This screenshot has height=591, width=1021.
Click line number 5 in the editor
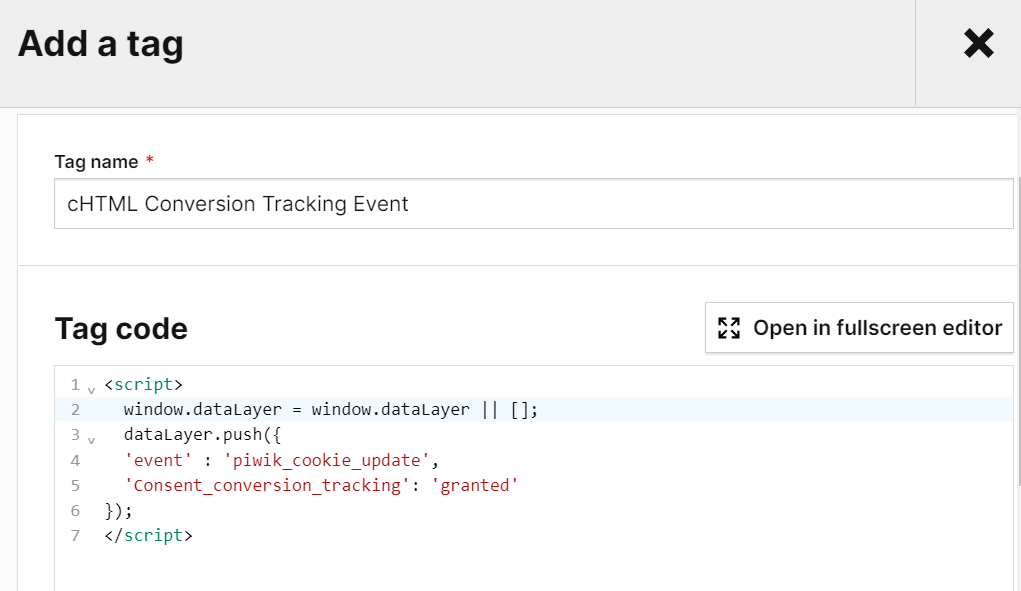(75, 485)
